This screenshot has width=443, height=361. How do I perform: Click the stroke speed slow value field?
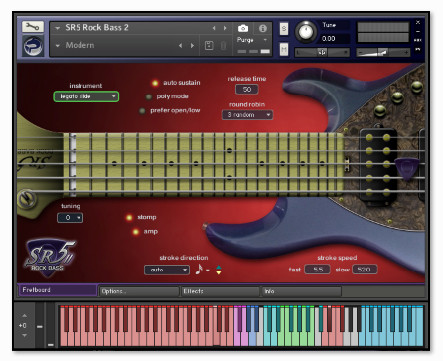(x=364, y=269)
